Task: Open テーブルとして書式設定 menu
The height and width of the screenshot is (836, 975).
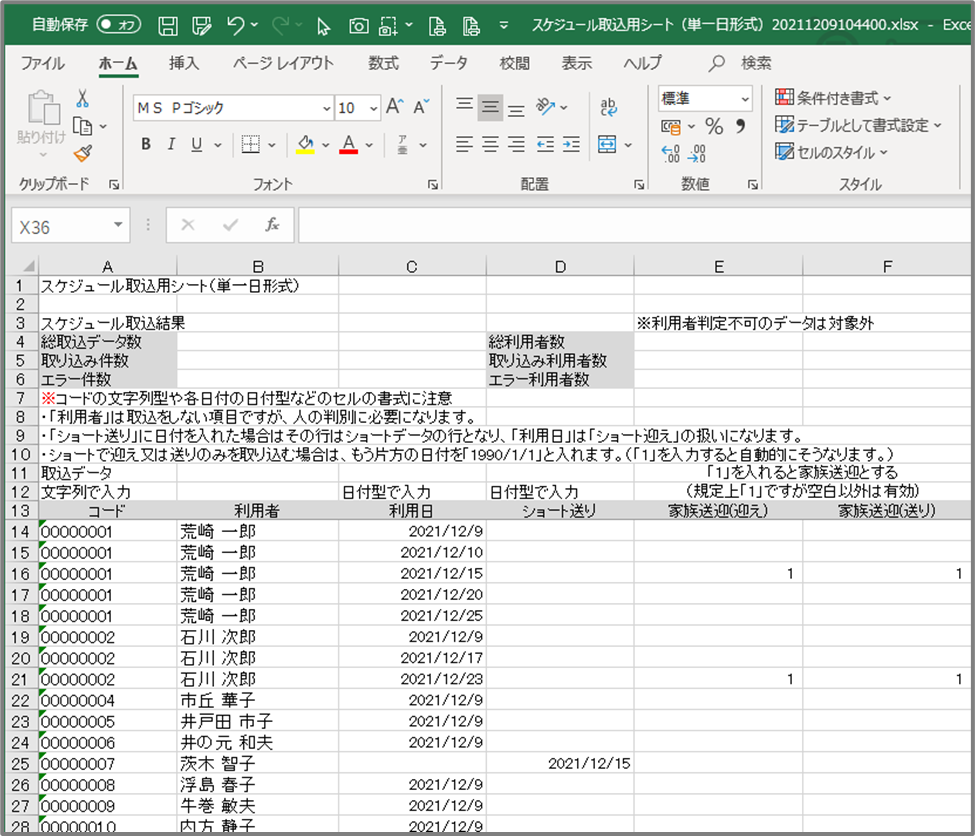Action: pos(859,125)
